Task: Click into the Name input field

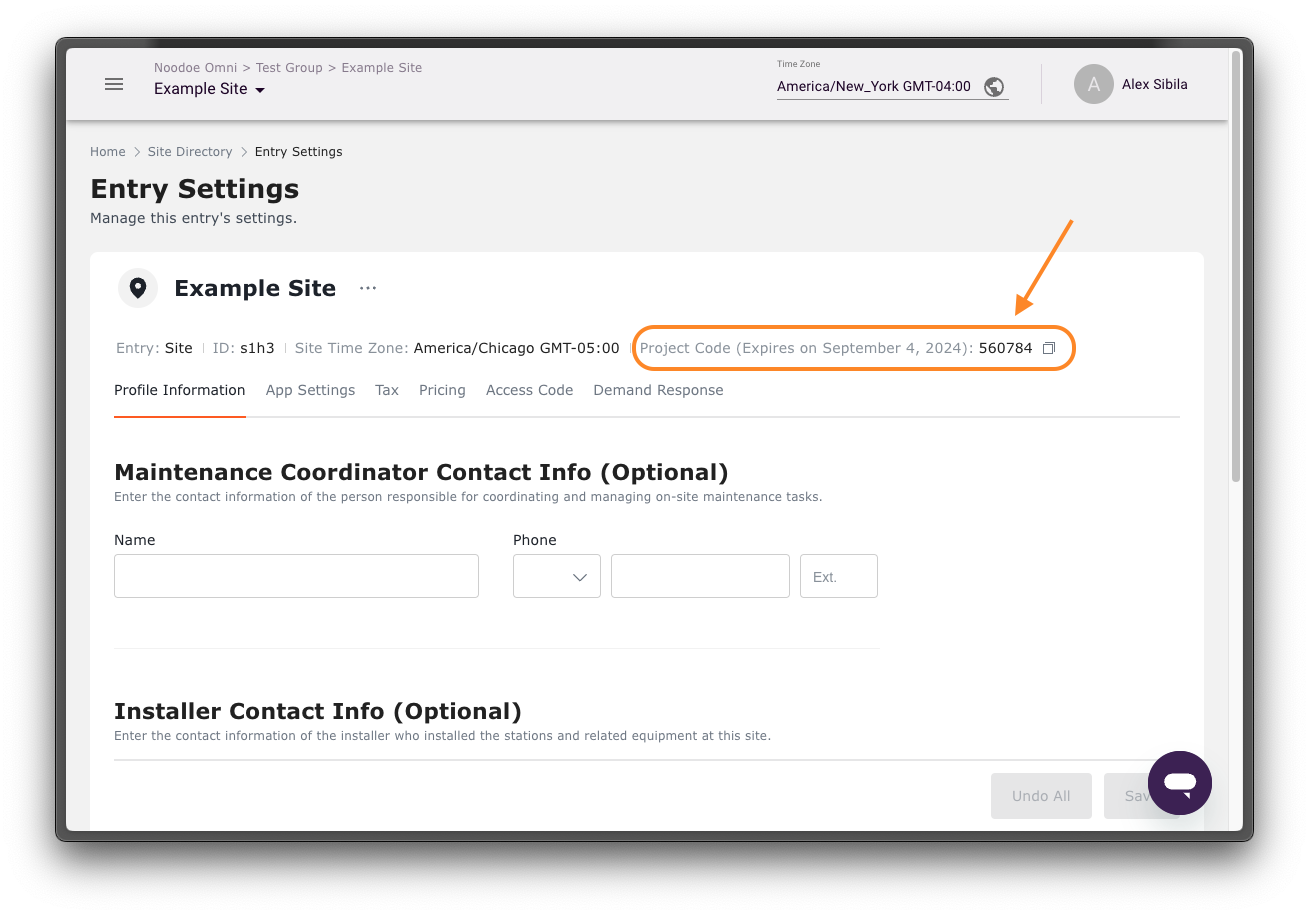Action: coord(296,577)
